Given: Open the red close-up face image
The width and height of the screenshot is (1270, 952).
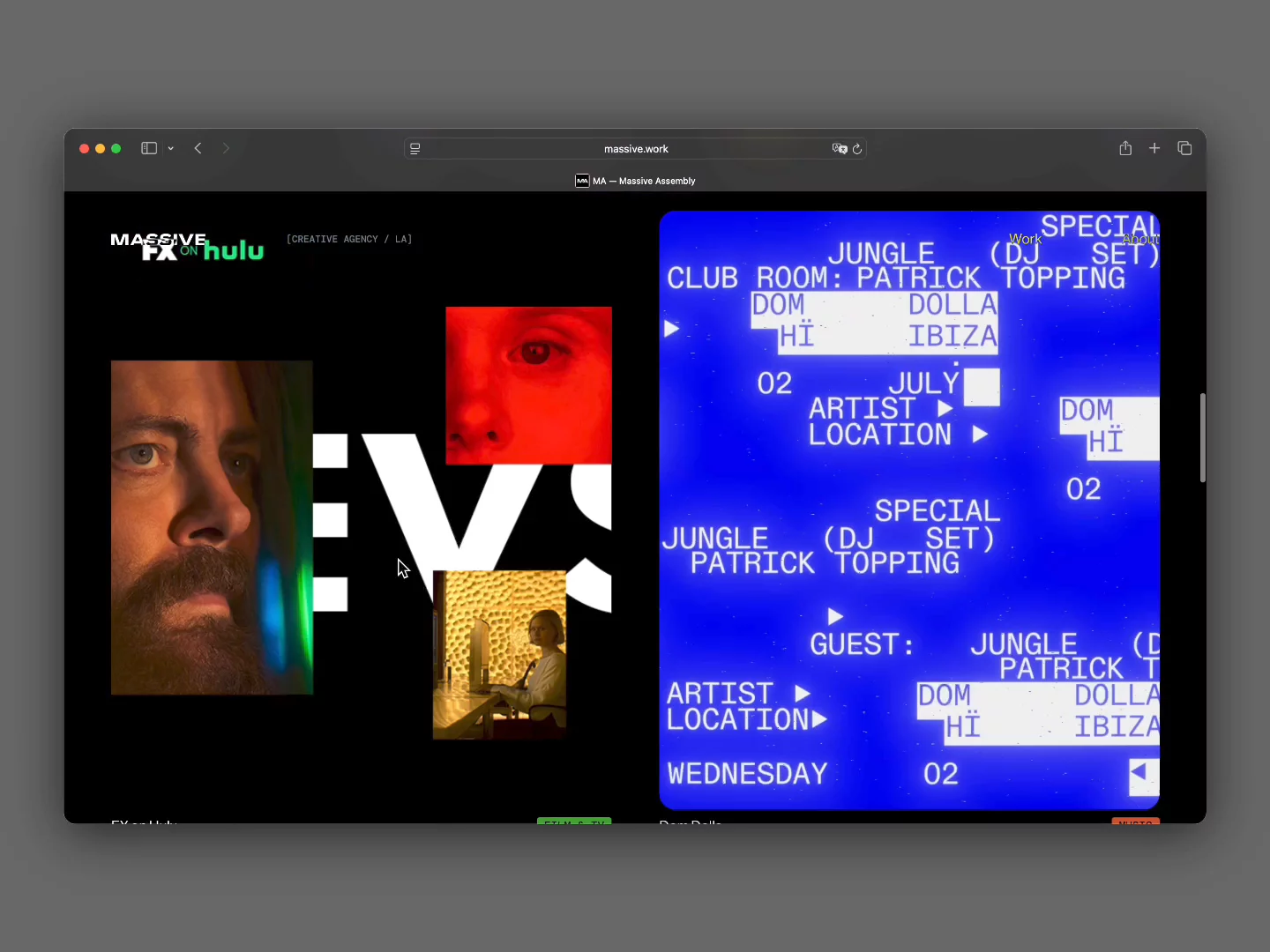Looking at the screenshot, I should pos(528,385).
